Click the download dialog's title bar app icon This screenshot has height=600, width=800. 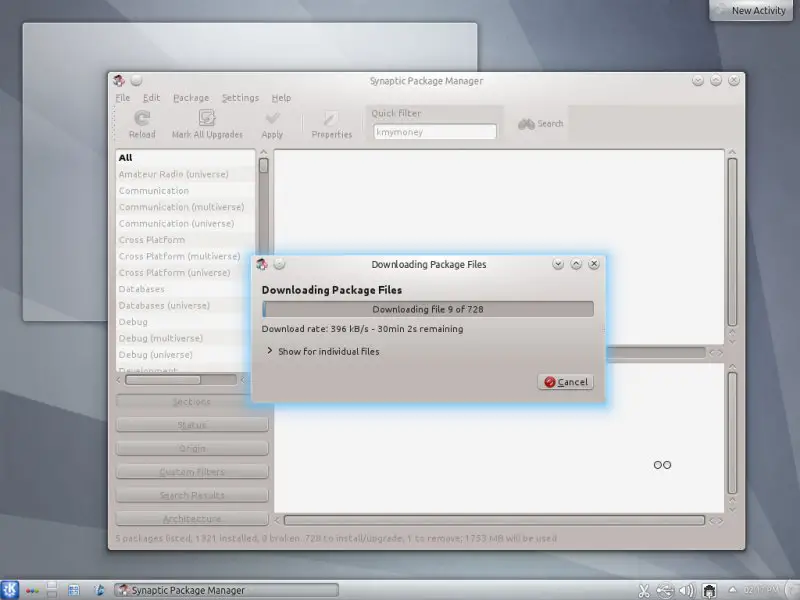coord(262,264)
